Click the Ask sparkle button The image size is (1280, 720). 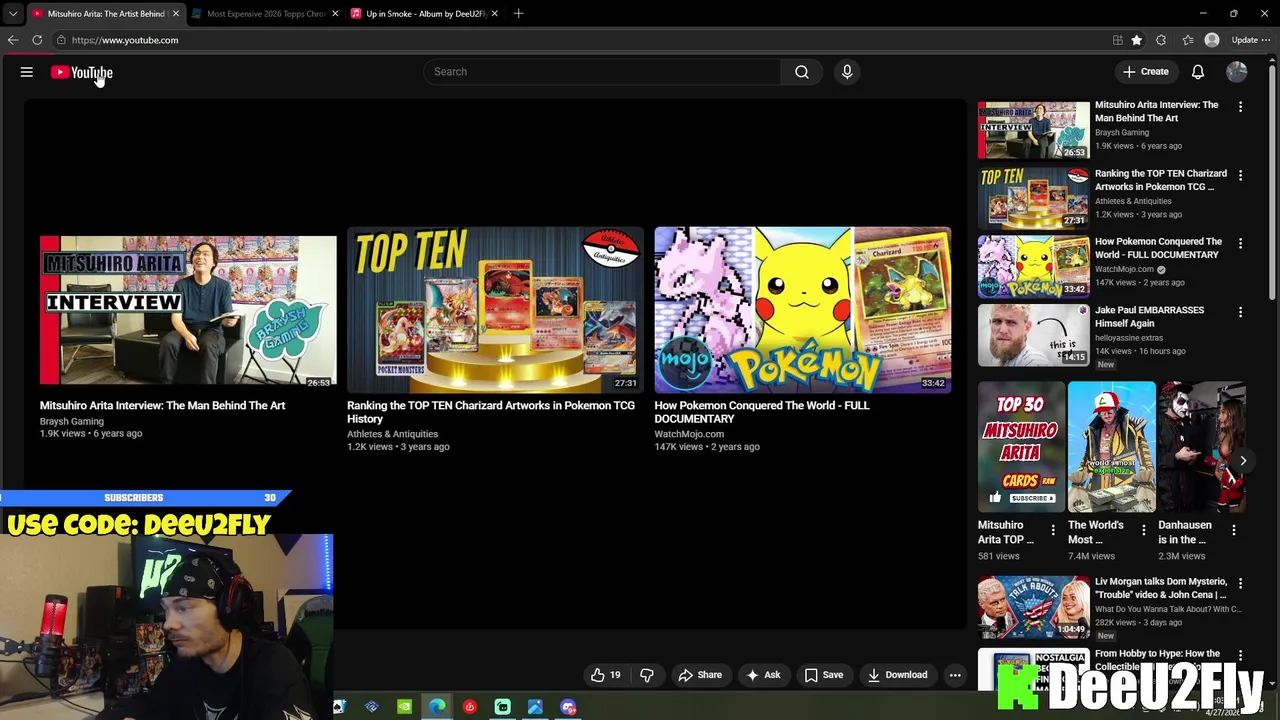click(x=763, y=675)
